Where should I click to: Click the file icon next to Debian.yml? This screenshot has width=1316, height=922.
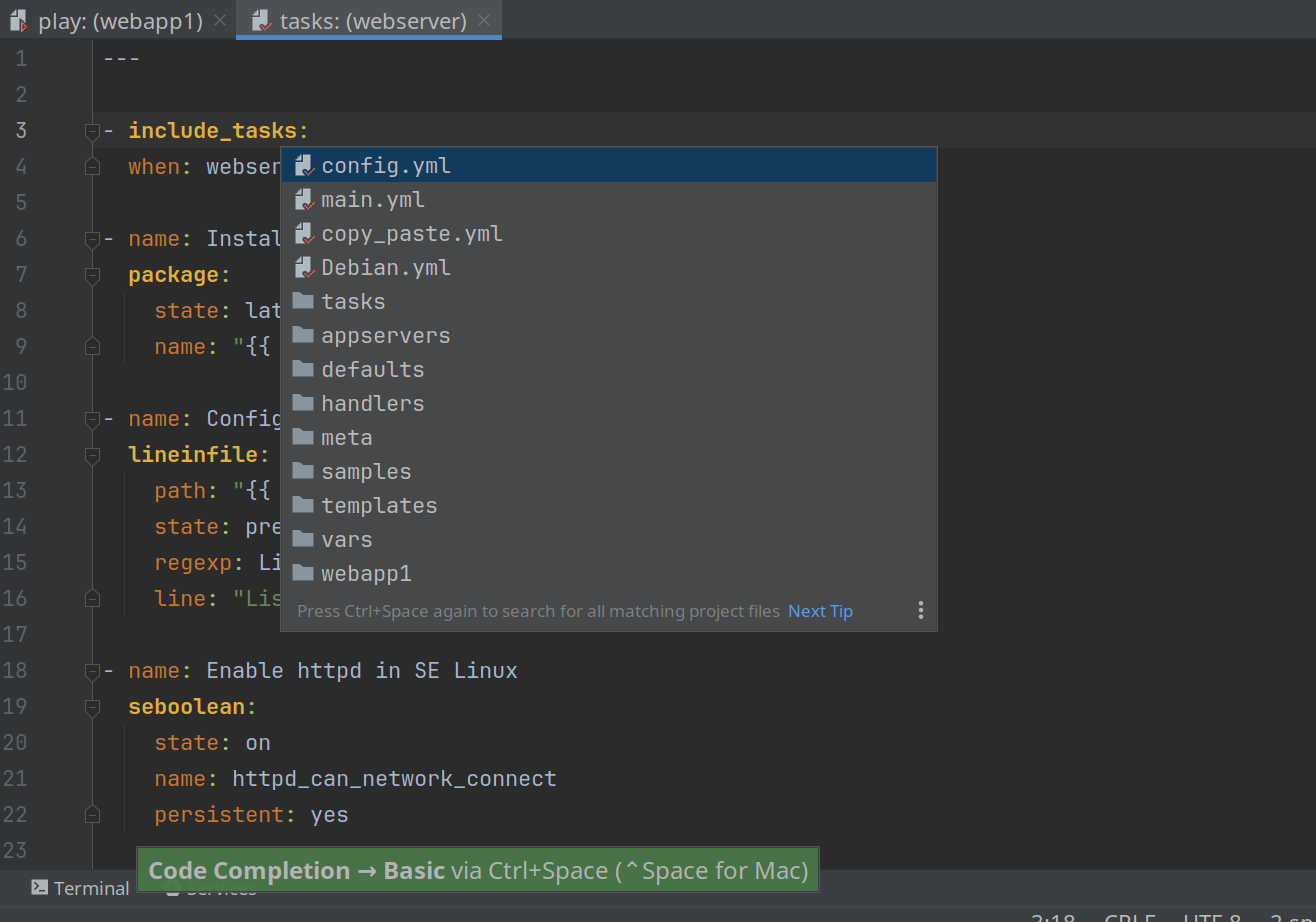[x=304, y=268]
